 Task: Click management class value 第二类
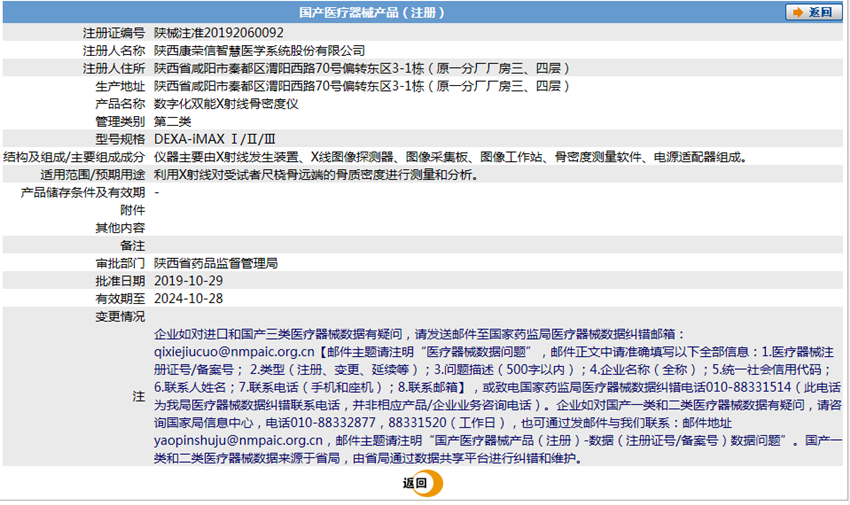172,121
